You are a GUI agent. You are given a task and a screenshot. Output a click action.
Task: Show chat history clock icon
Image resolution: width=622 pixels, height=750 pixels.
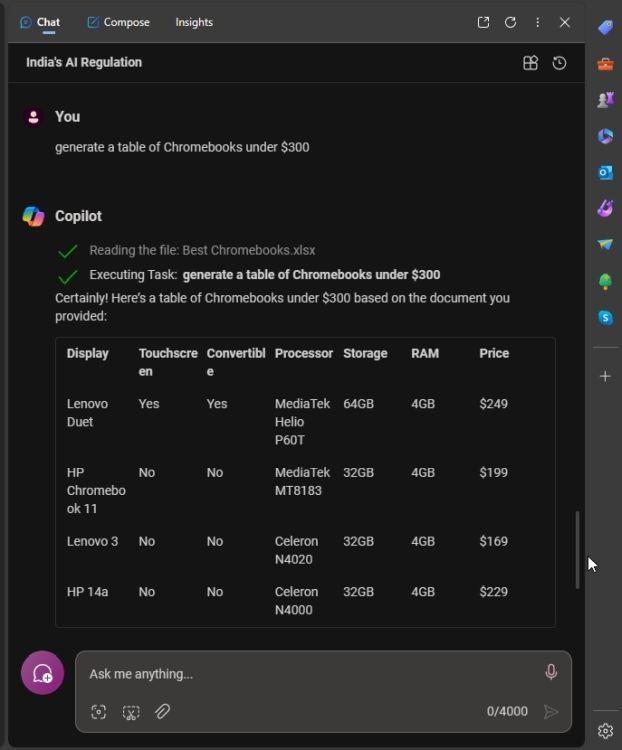point(559,63)
